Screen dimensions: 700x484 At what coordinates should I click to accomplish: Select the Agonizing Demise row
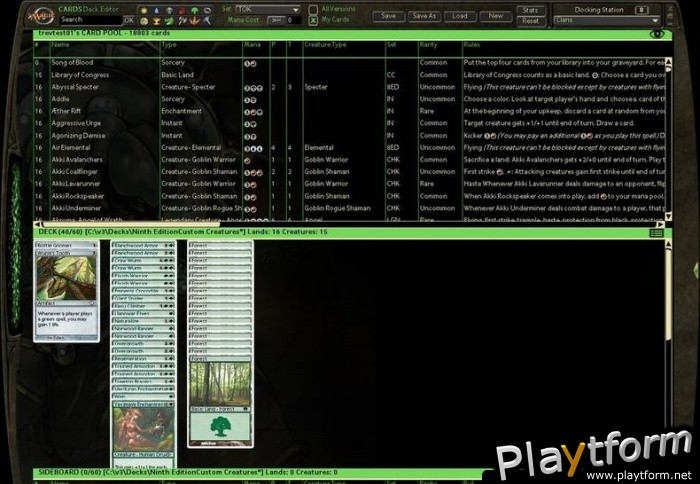[x=350, y=136]
